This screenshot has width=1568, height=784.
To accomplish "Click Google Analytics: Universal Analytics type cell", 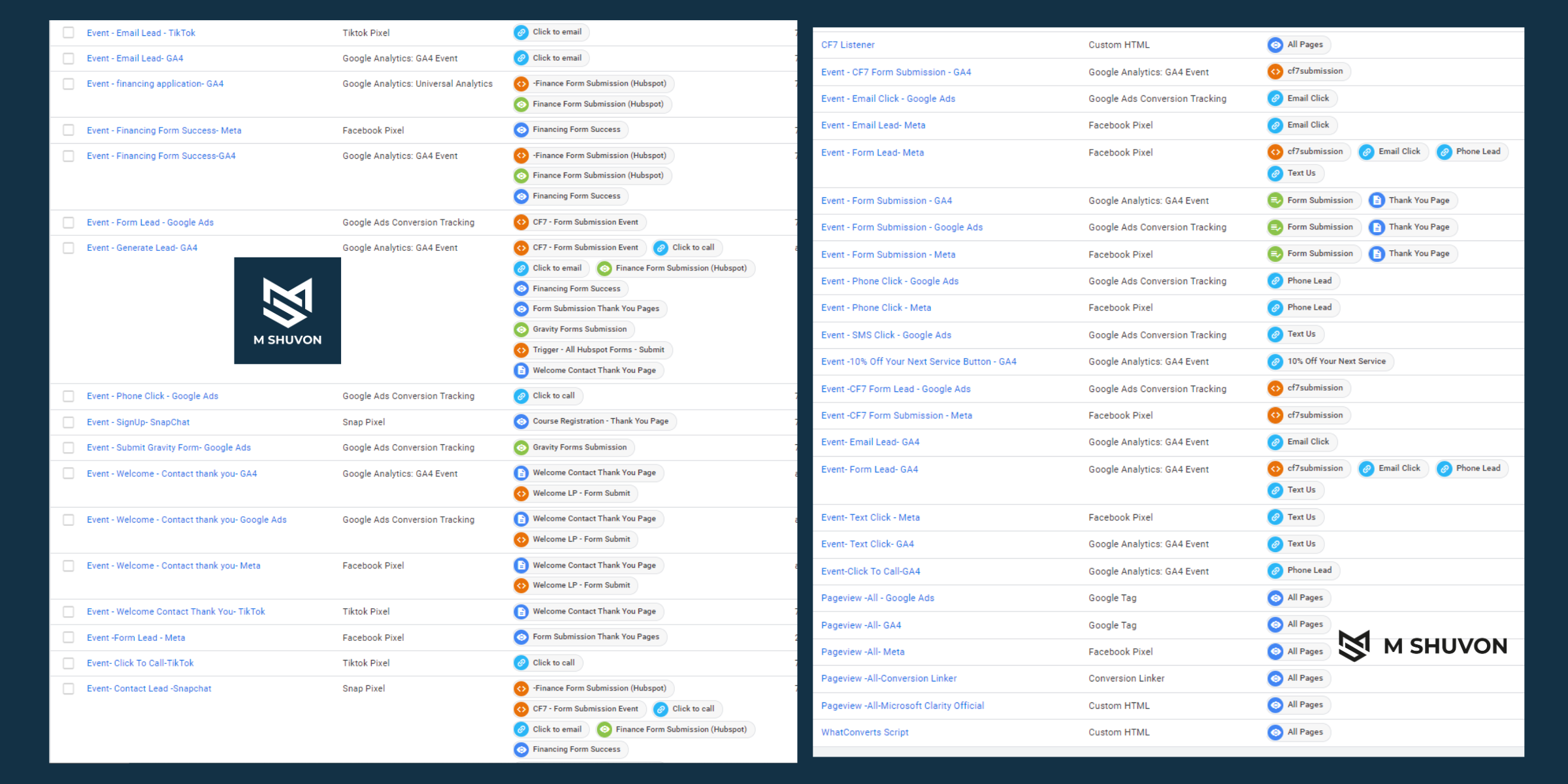I will 417,84.
